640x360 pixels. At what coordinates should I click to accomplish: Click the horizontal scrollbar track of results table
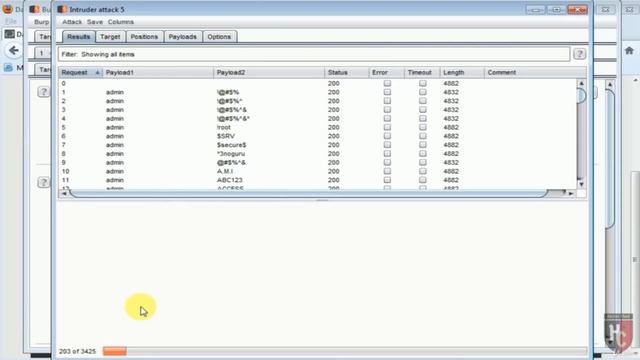pyautogui.click(x=308, y=193)
